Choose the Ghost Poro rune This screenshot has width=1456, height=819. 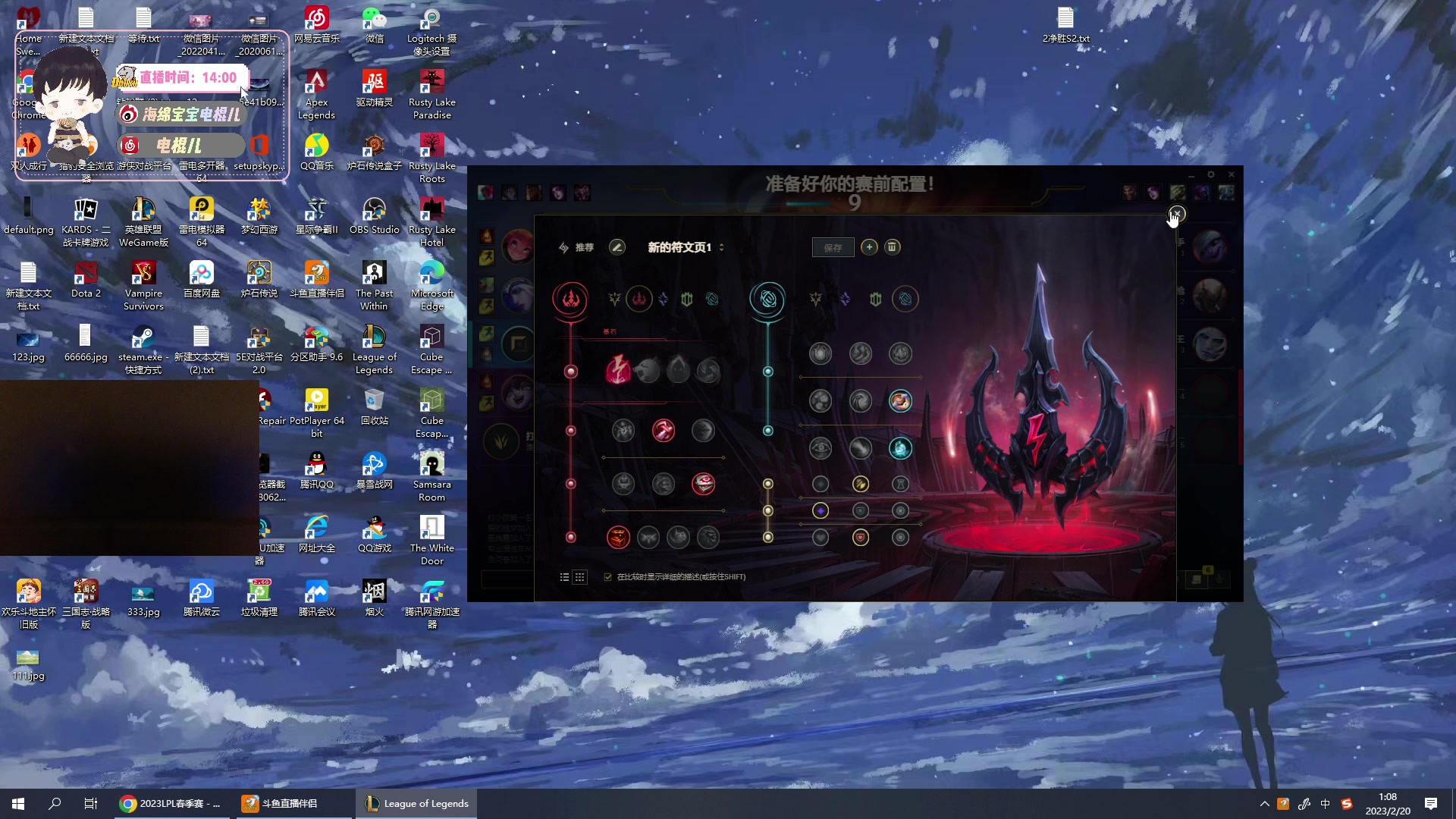pyautogui.click(x=664, y=484)
